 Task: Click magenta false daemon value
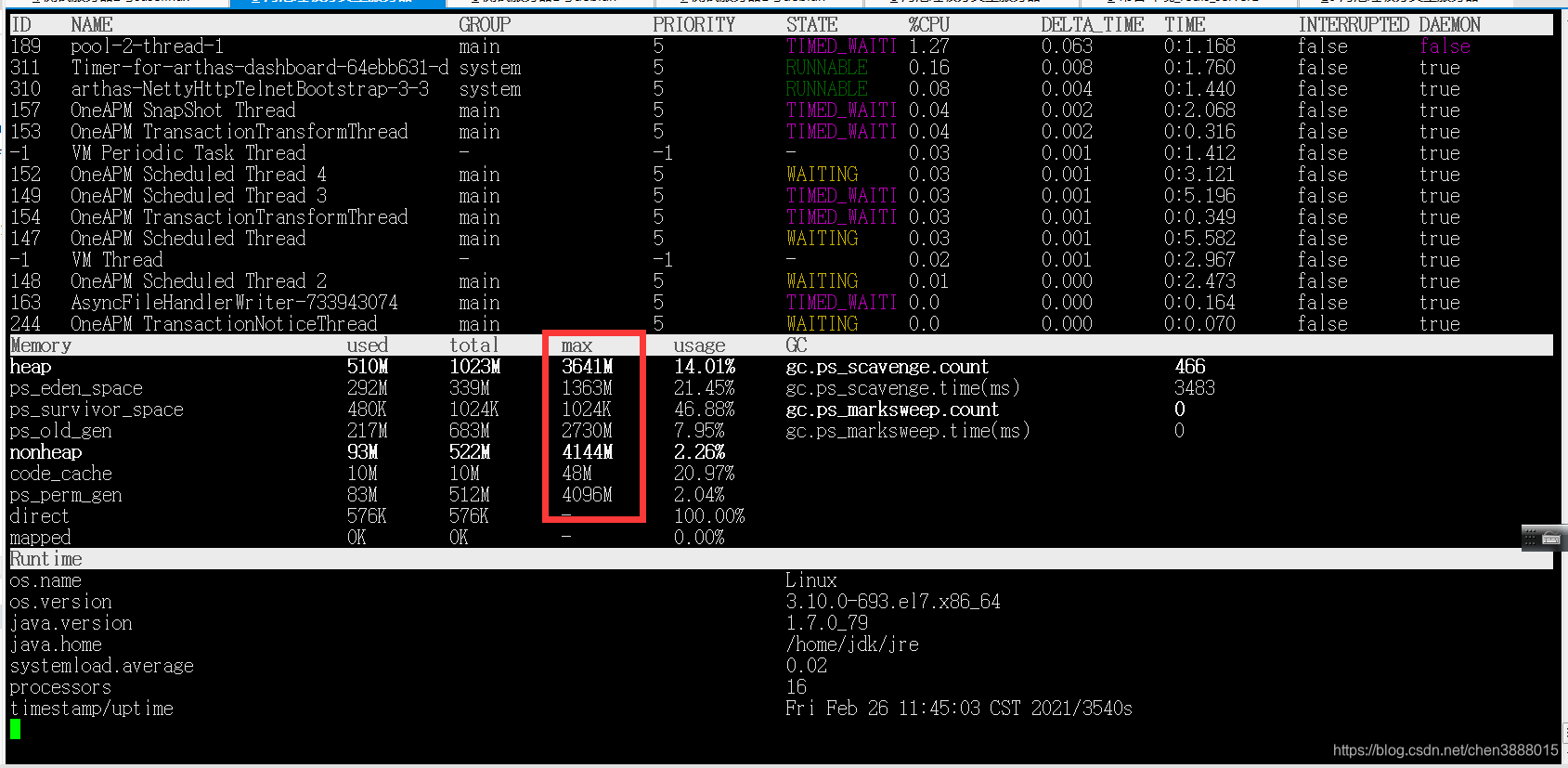[x=1445, y=46]
